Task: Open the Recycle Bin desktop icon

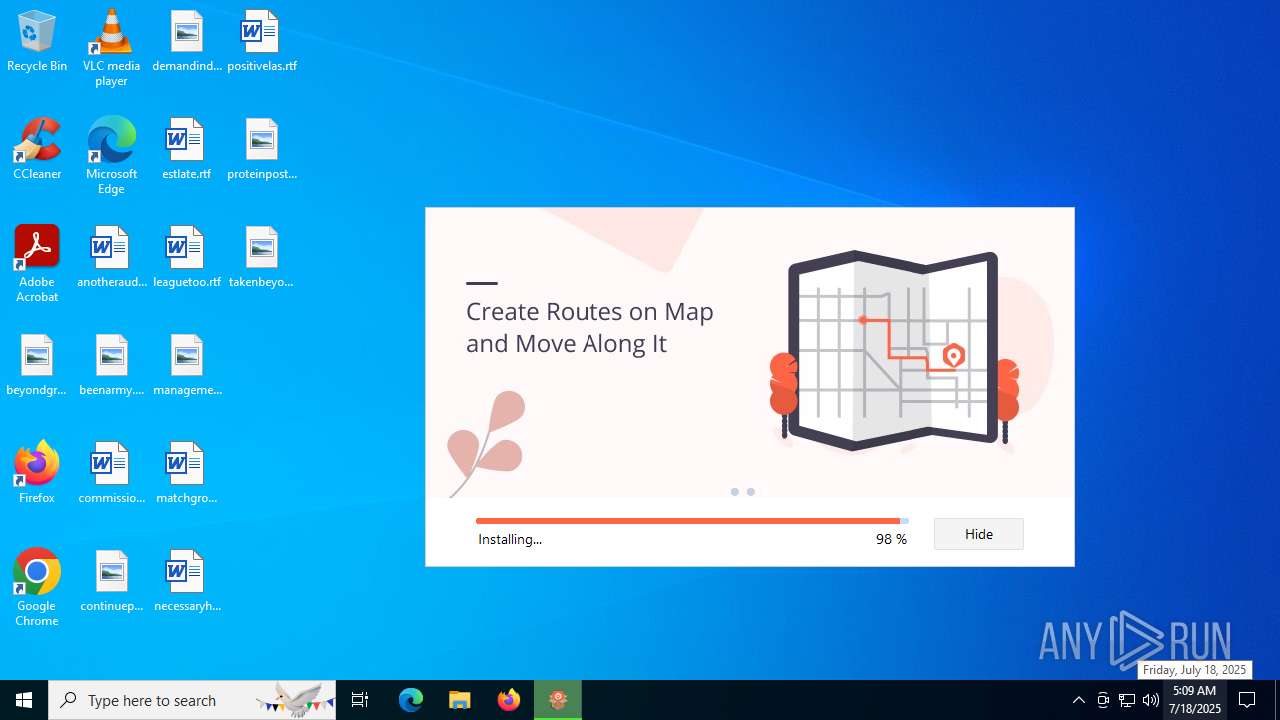Action: 37,42
